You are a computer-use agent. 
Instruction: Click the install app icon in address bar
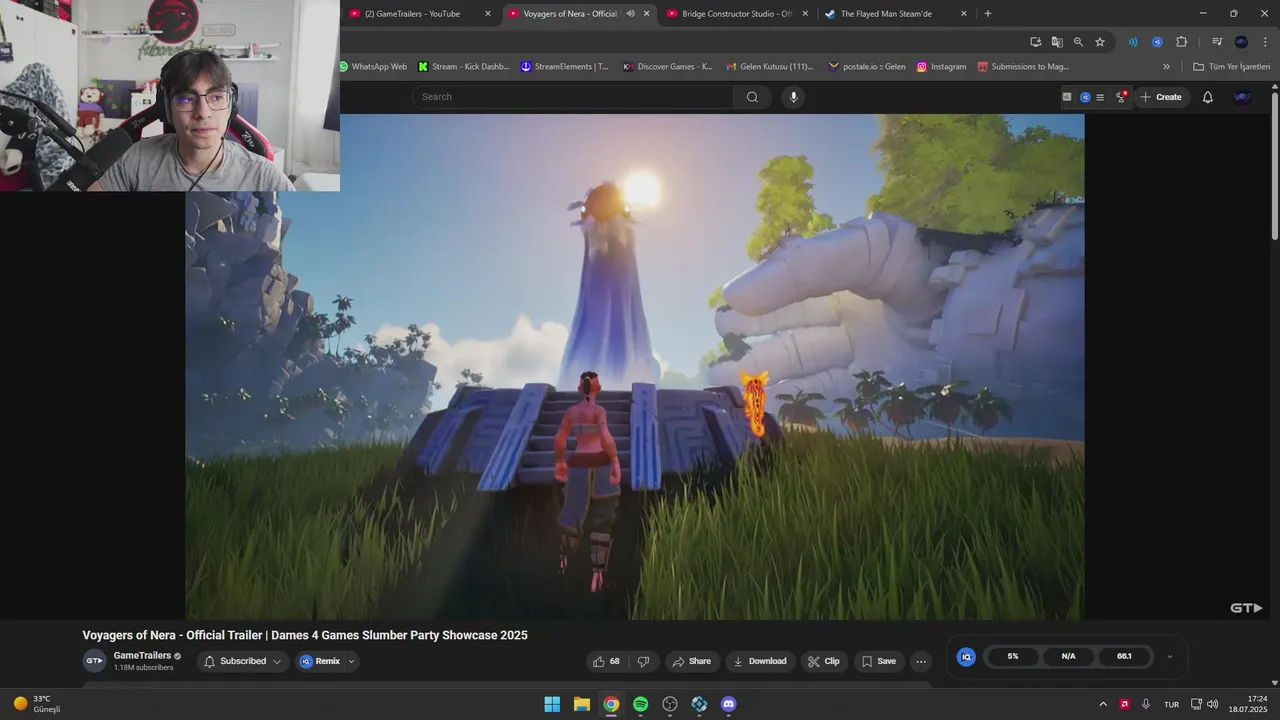[x=1036, y=42]
